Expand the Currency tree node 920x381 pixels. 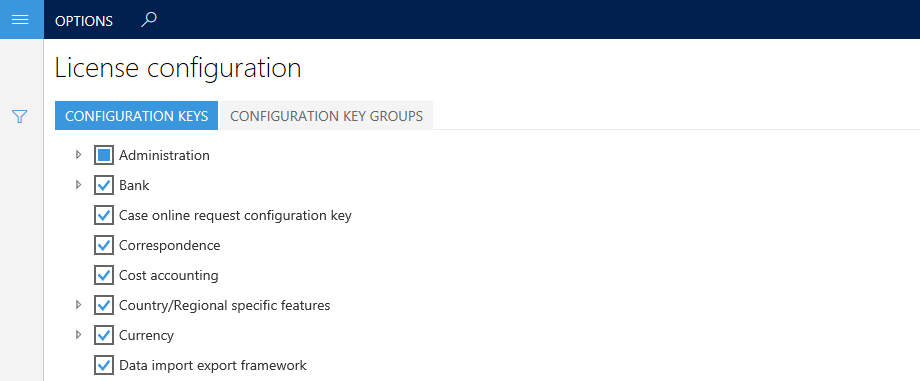(x=78, y=335)
